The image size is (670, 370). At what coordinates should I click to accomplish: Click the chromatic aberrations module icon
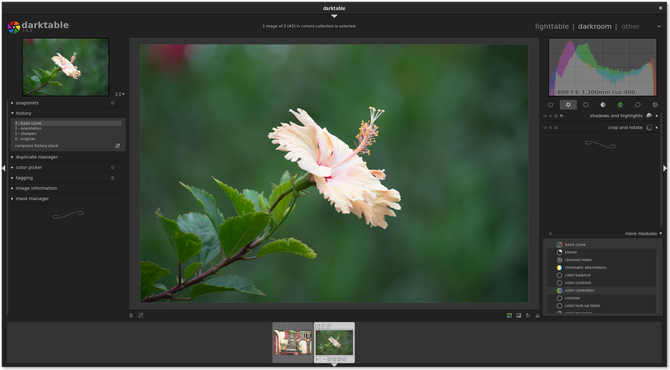click(559, 268)
